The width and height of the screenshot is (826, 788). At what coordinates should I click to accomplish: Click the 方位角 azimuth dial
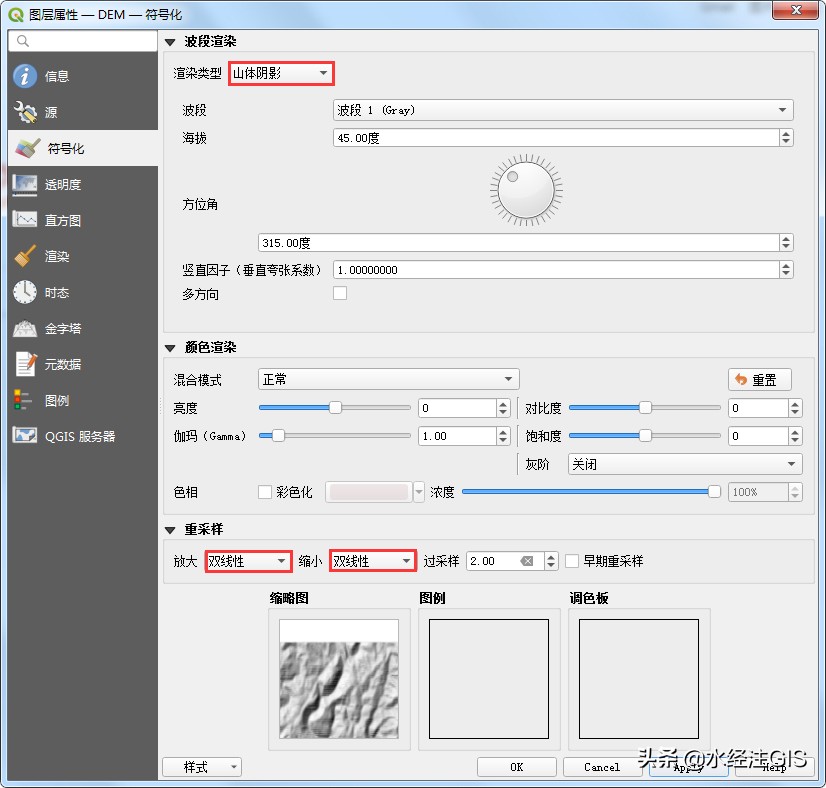point(526,190)
